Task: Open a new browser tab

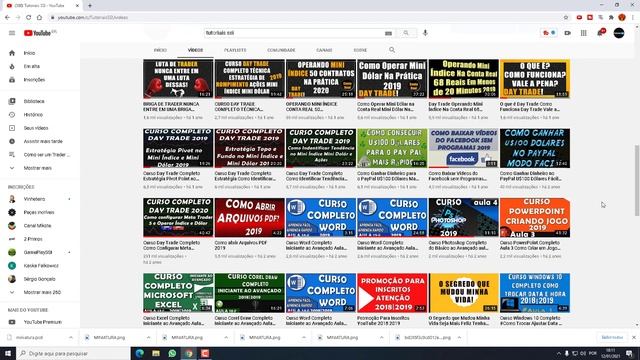Action: point(90,6)
